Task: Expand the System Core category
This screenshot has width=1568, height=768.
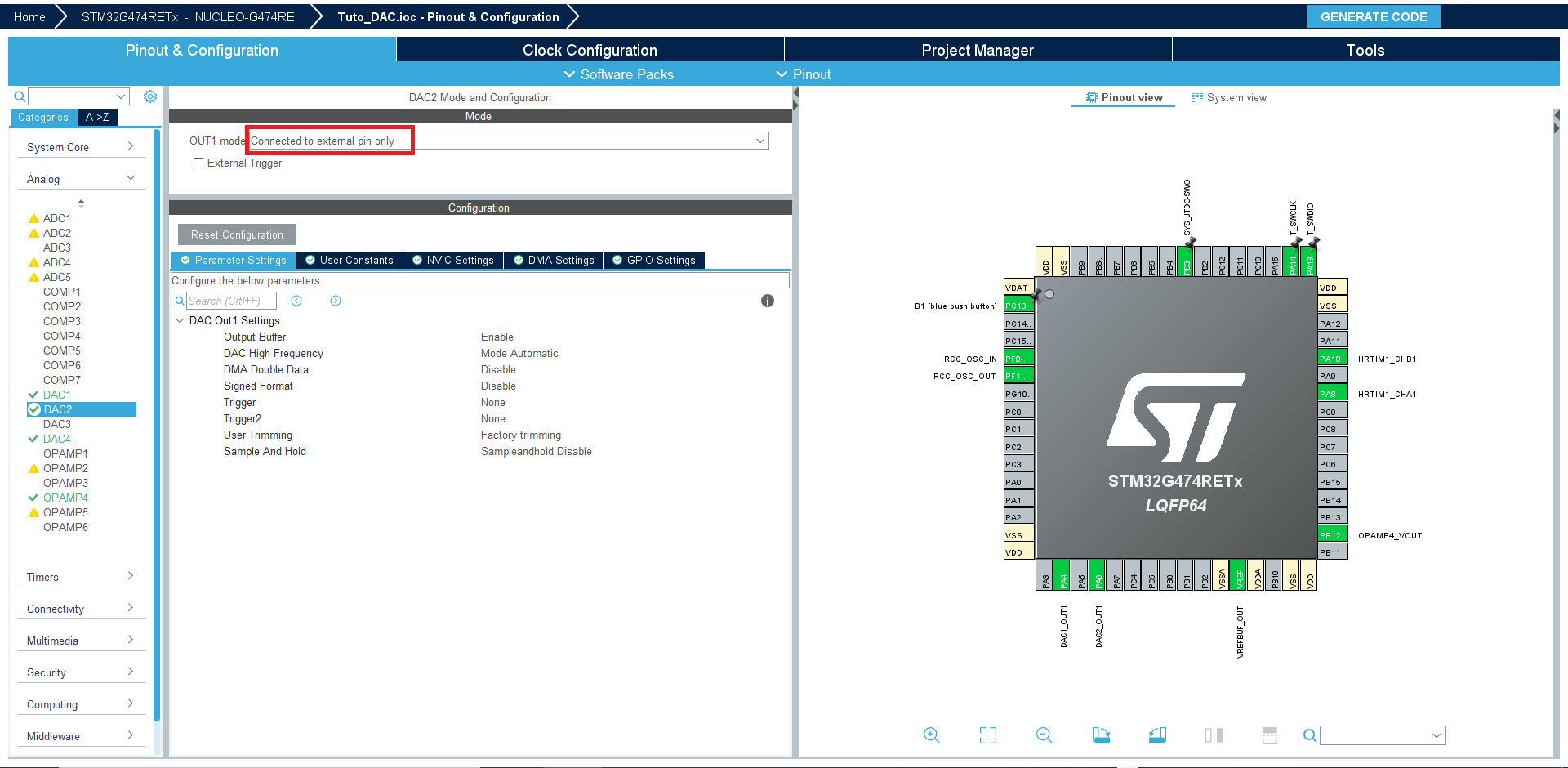Action: [80, 147]
